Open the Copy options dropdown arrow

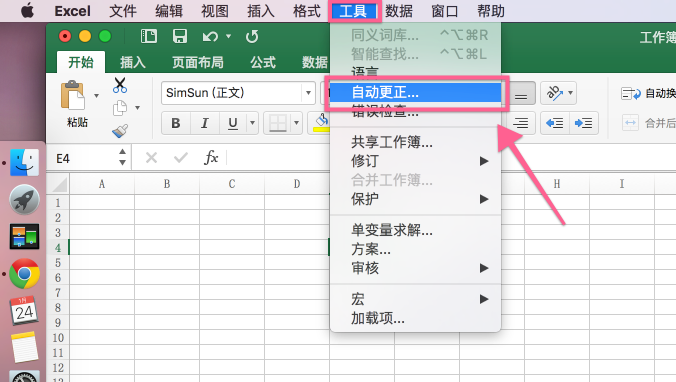pyautogui.click(x=138, y=108)
